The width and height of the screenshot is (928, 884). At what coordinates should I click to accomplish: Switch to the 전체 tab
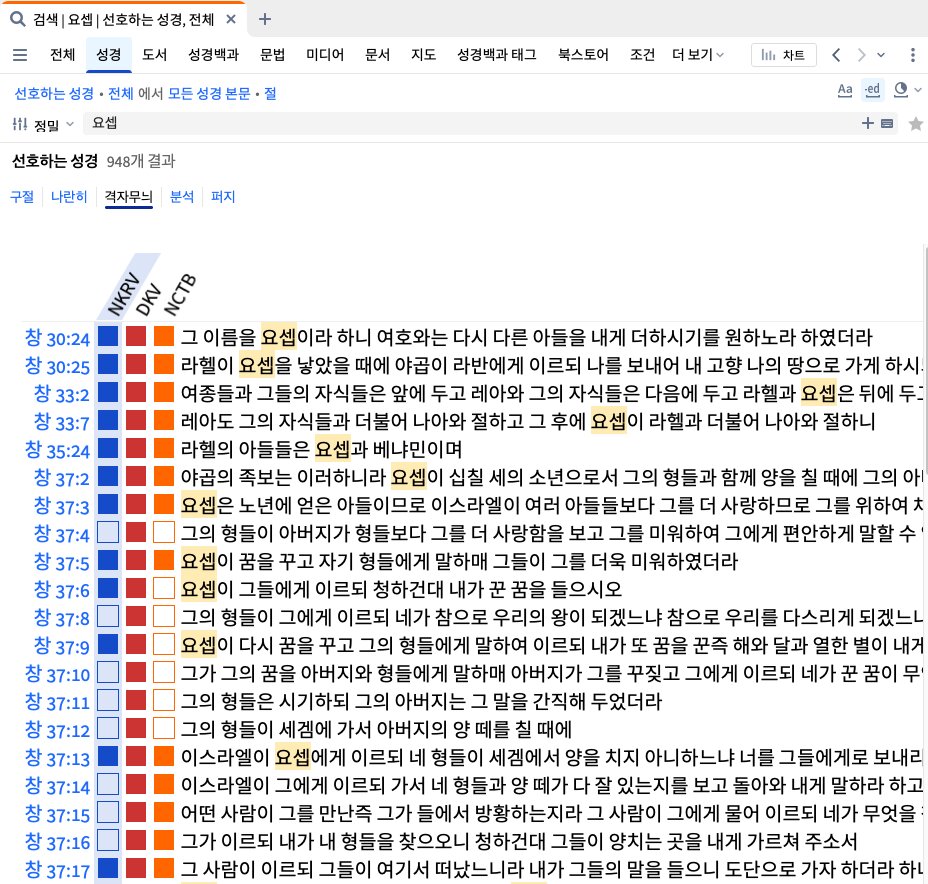[63, 55]
